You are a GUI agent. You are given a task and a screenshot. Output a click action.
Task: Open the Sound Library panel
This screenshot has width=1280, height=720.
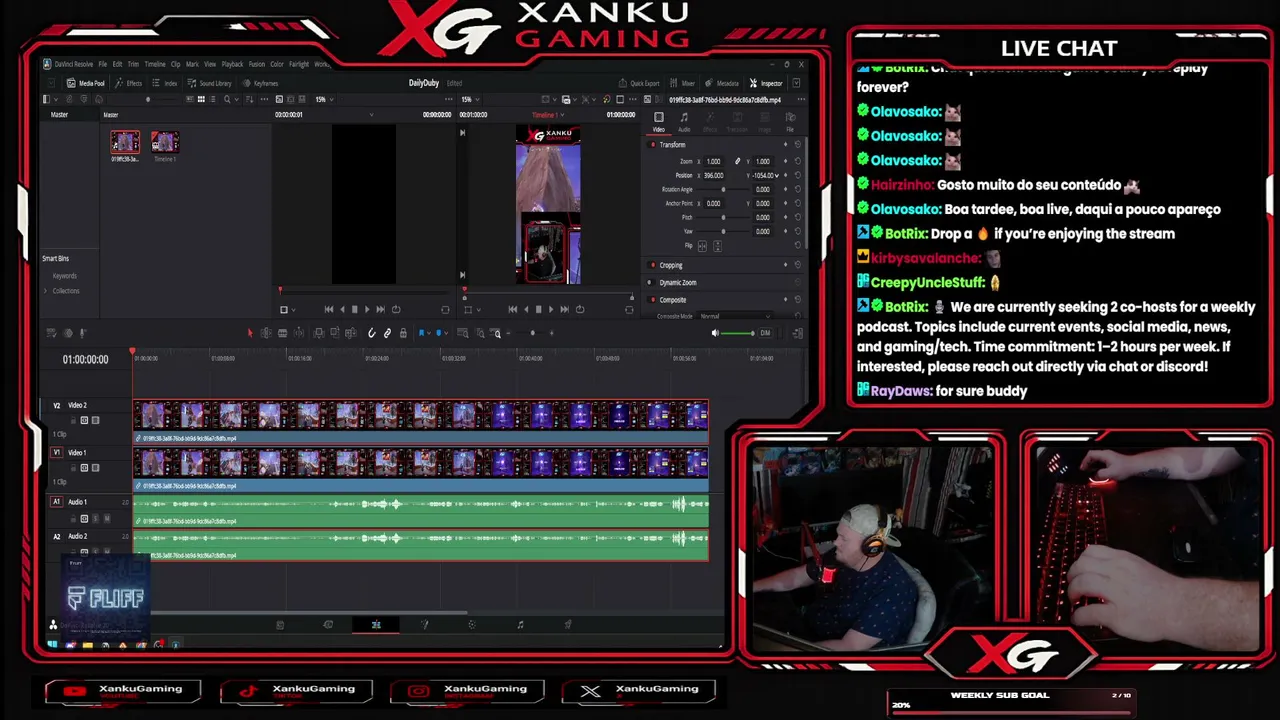[x=210, y=83]
